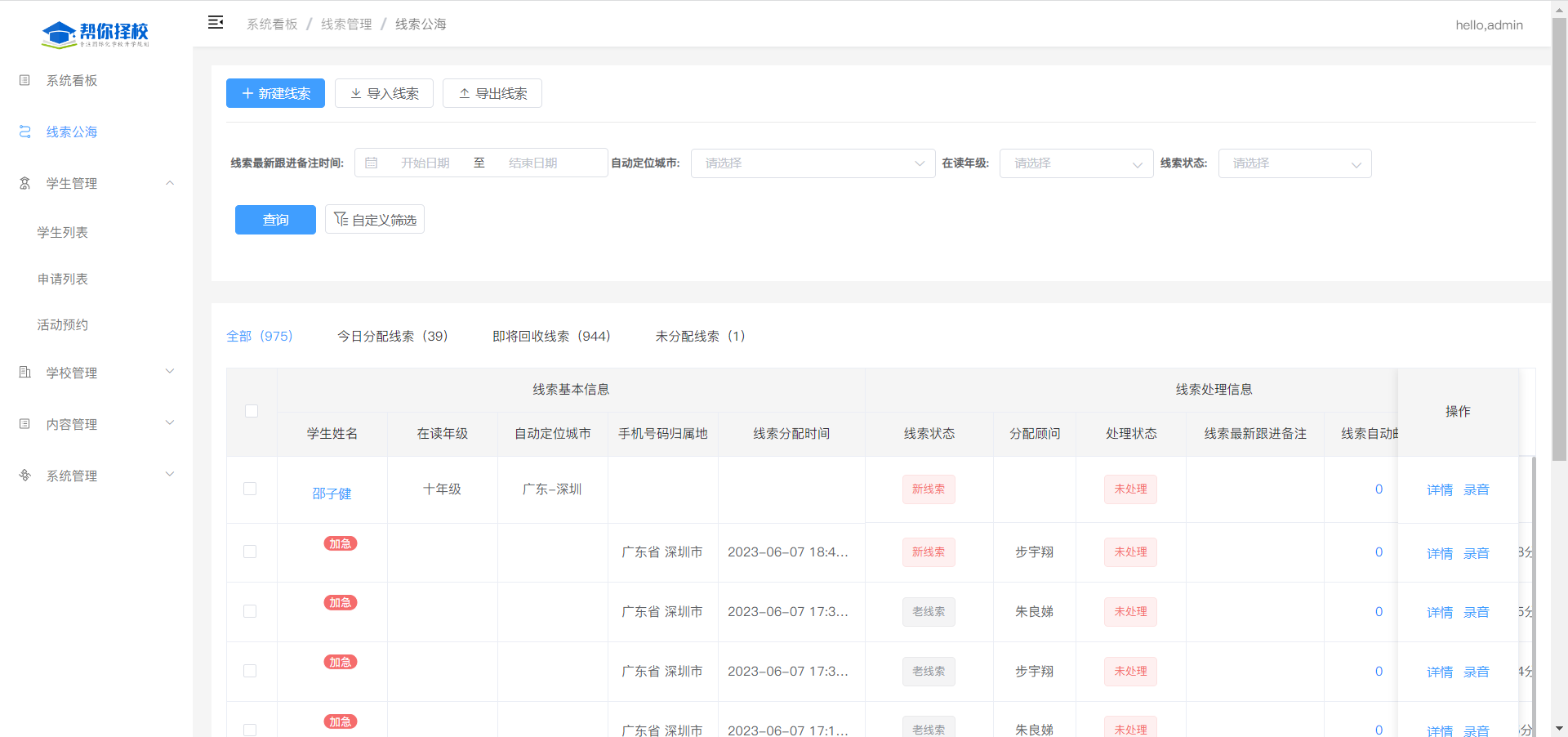The image size is (1568, 737).
Task: Click the 系统看板 sidebar icon
Action: 24,80
